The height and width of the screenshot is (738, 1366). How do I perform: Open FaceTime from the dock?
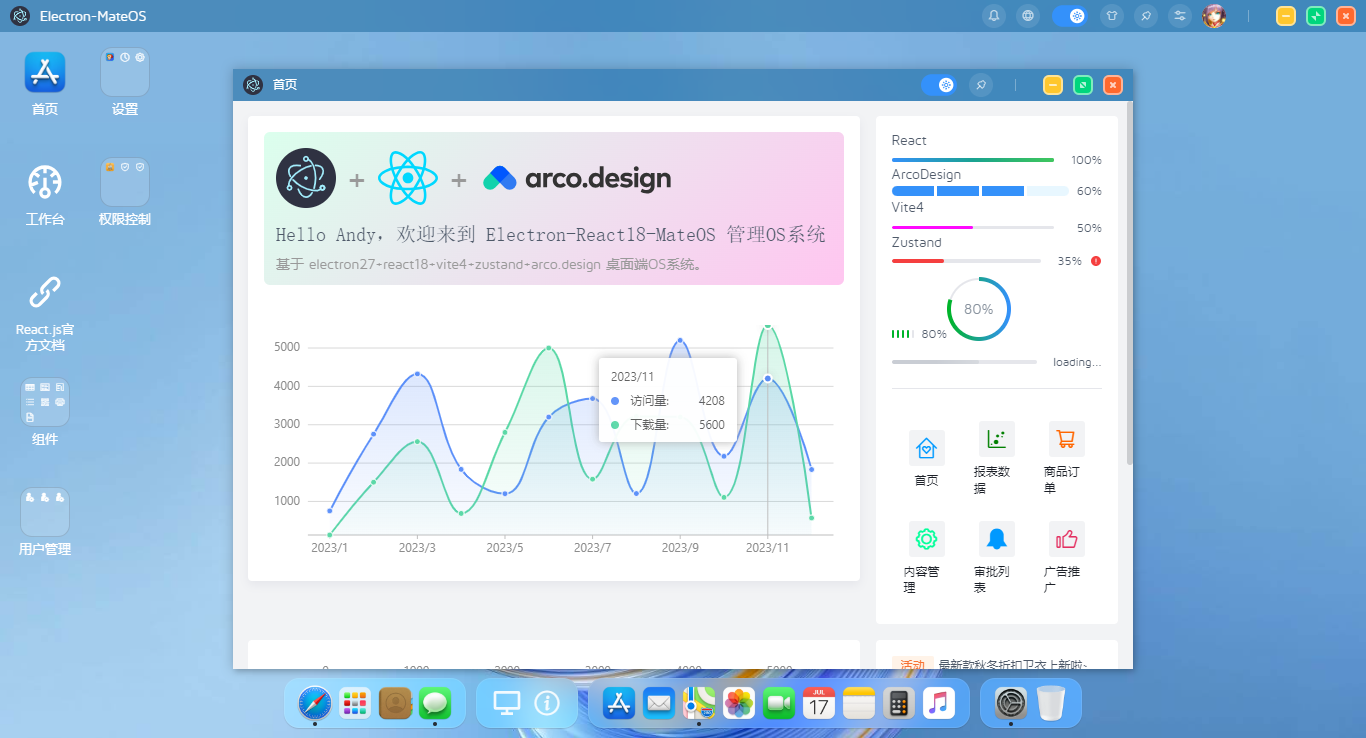tap(779, 704)
